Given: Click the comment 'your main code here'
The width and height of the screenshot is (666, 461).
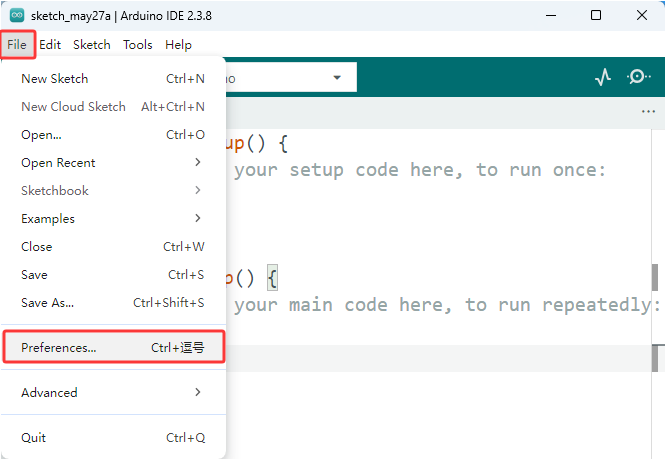Looking at the screenshot, I should click(343, 305).
